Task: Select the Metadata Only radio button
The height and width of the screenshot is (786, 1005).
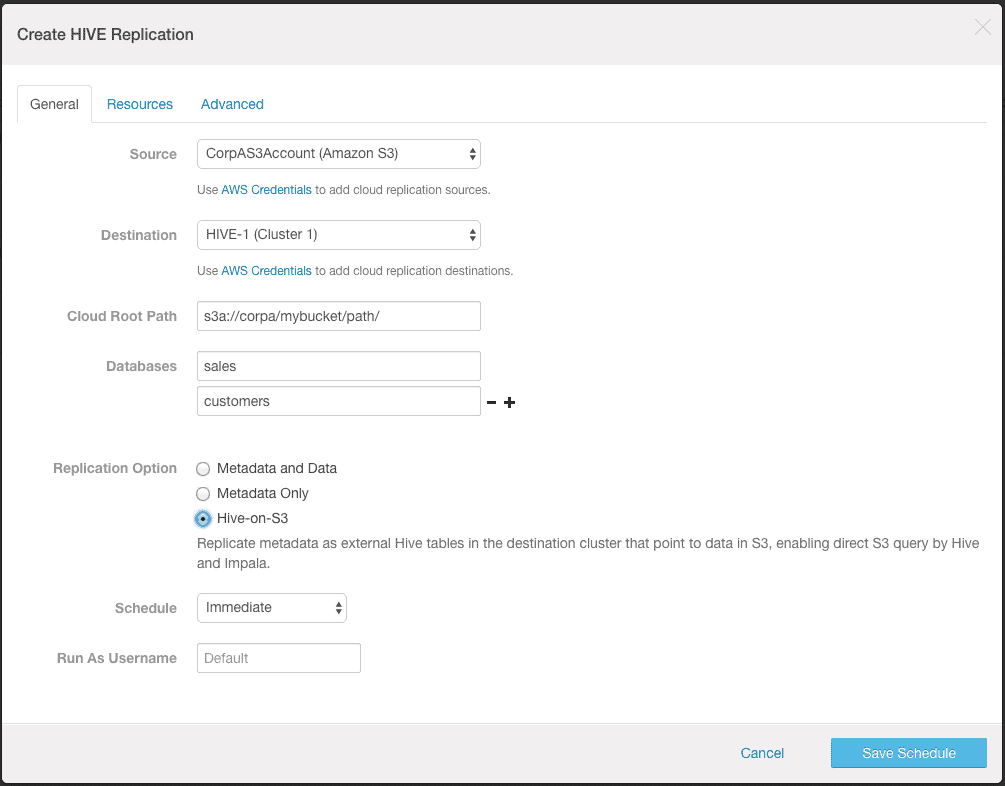Action: 204,494
